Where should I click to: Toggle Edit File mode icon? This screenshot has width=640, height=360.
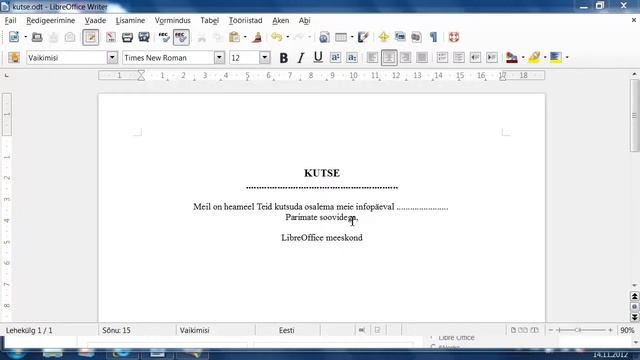(x=91, y=37)
